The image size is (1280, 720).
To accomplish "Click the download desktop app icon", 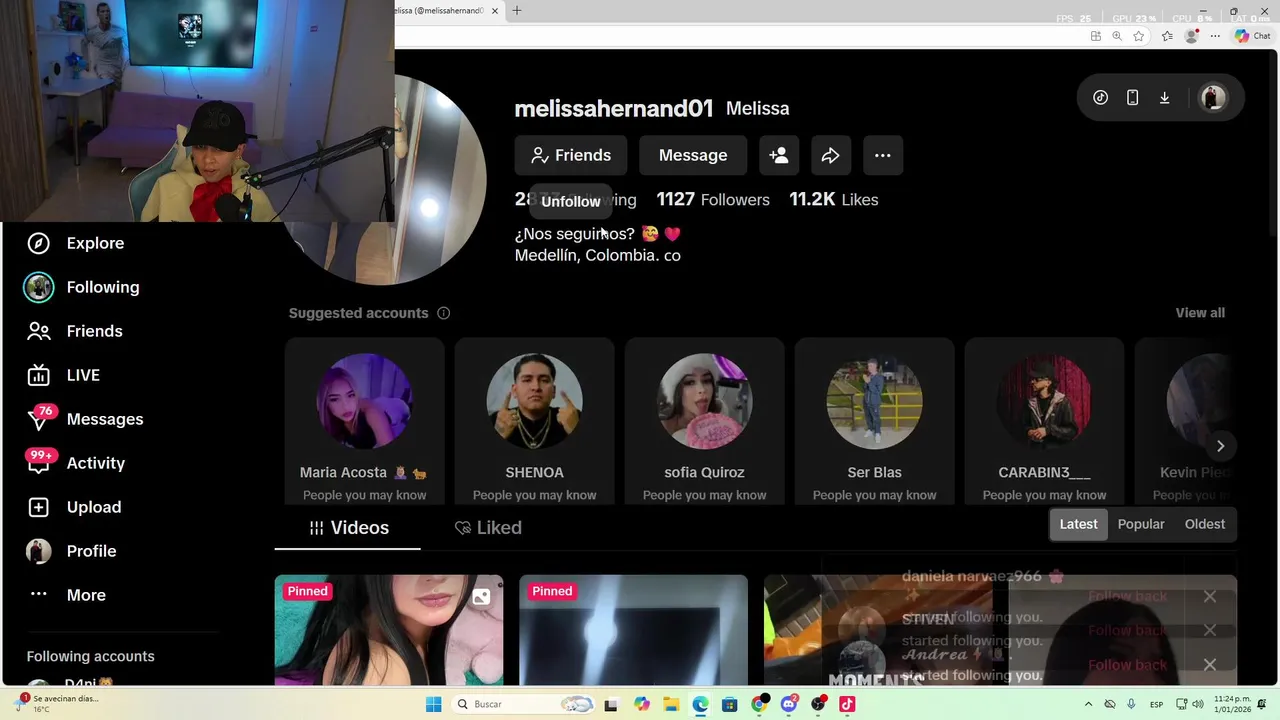I will click(x=1164, y=97).
